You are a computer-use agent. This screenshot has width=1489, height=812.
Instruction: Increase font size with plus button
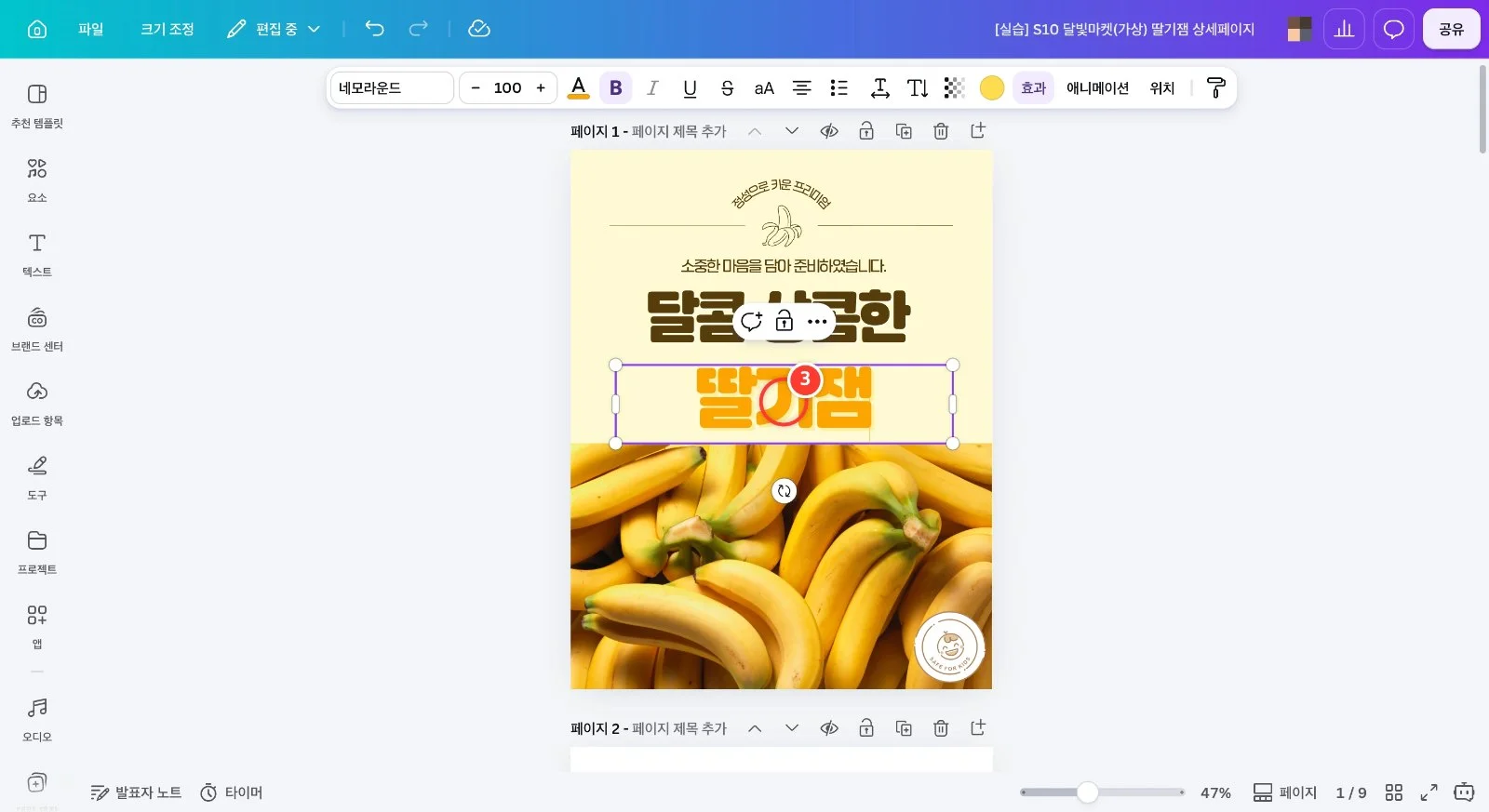coord(541,87)
